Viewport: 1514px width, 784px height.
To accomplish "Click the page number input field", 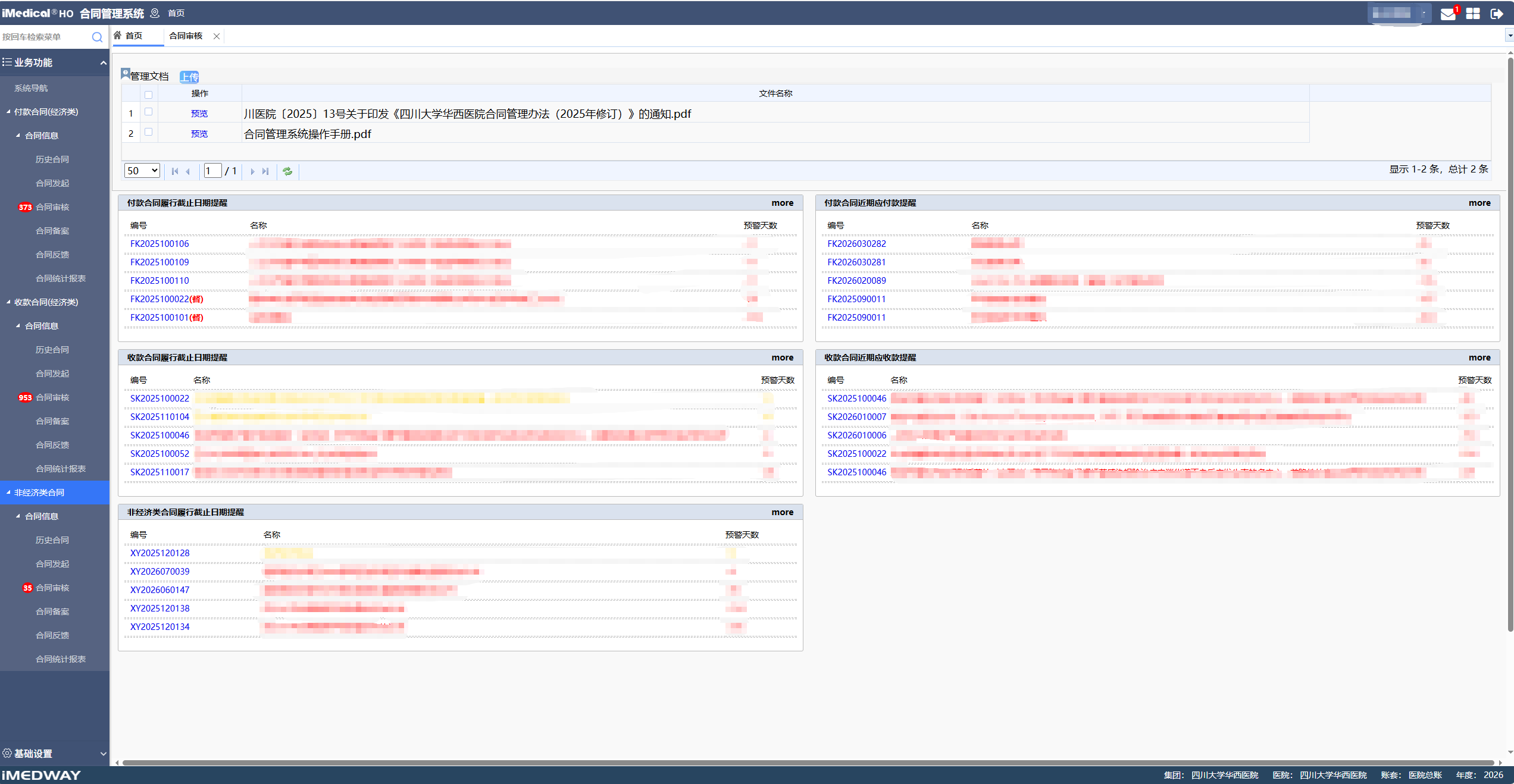I will pyautogui.click(x=212, y=171).
